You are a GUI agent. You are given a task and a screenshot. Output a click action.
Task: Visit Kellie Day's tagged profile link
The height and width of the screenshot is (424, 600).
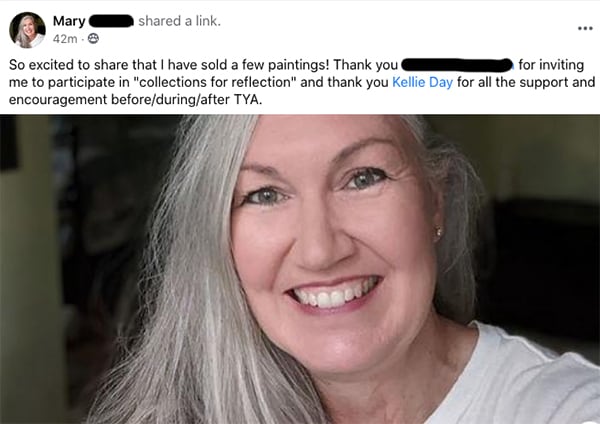[x=422, y=82]
